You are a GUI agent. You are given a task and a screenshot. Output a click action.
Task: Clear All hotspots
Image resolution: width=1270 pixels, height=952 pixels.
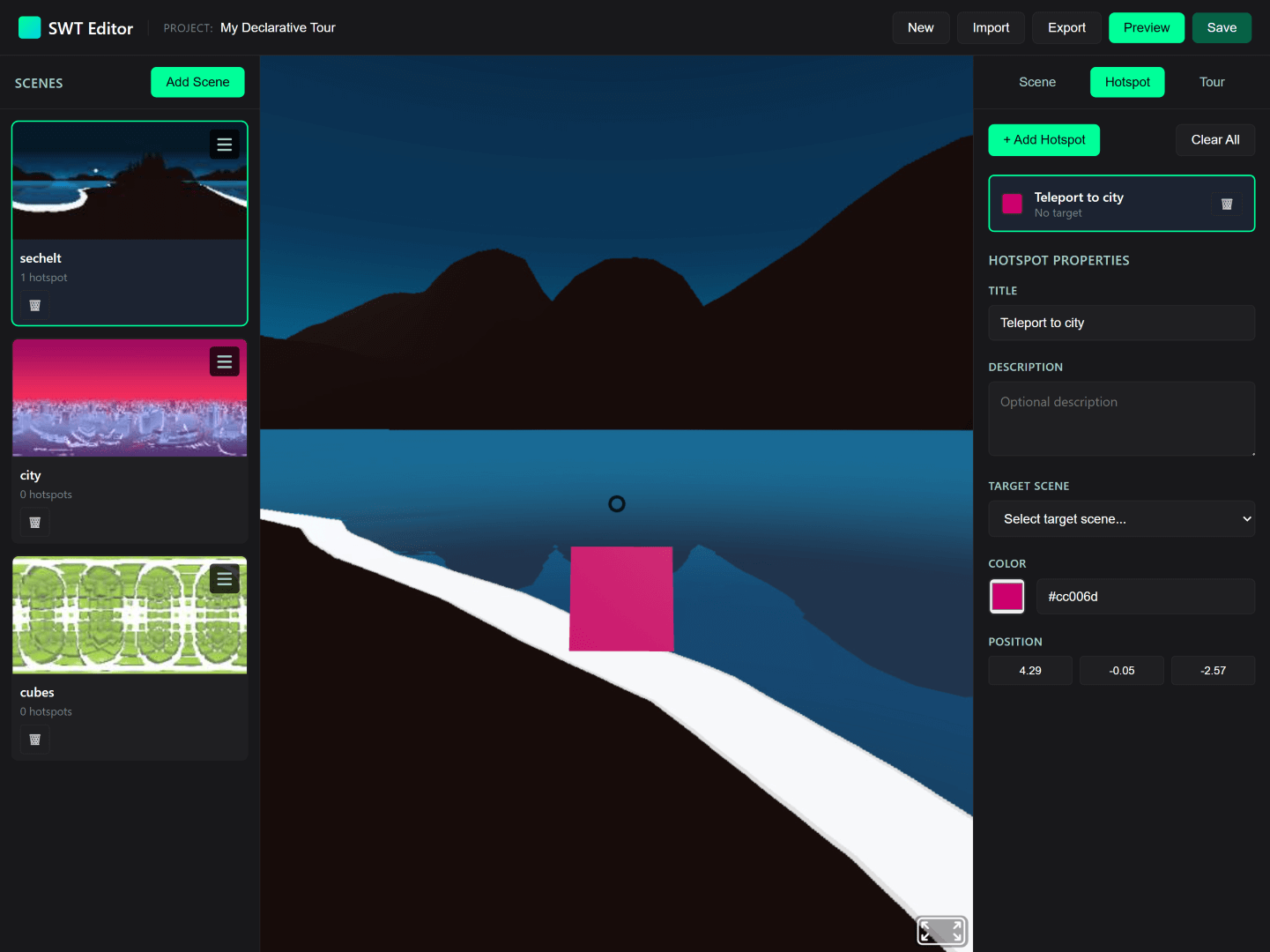click(x=1215, y=140)
